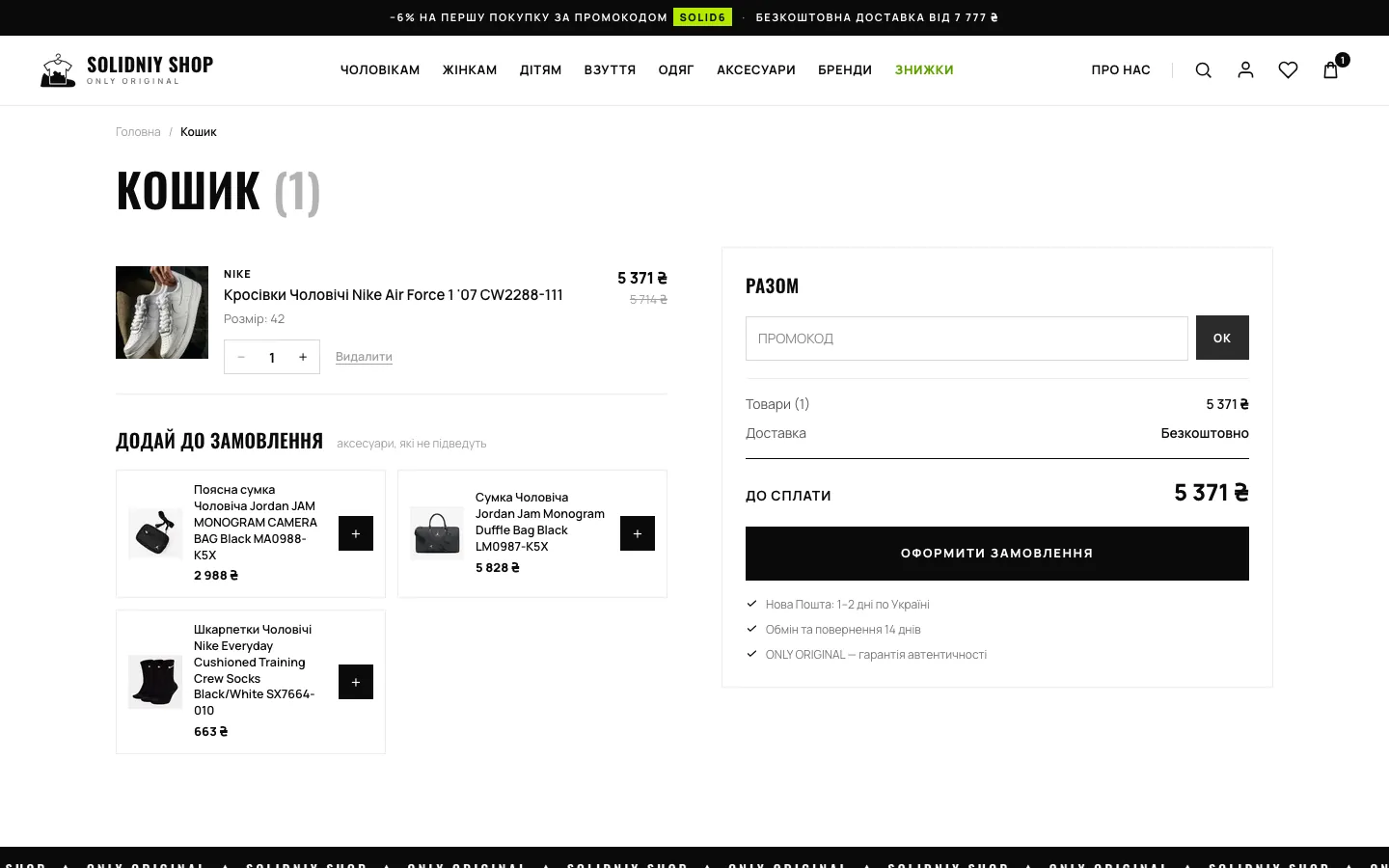Click the ОК promo code button
The height and width of the screenshot is (868, 1389).
coord(1222,338)
